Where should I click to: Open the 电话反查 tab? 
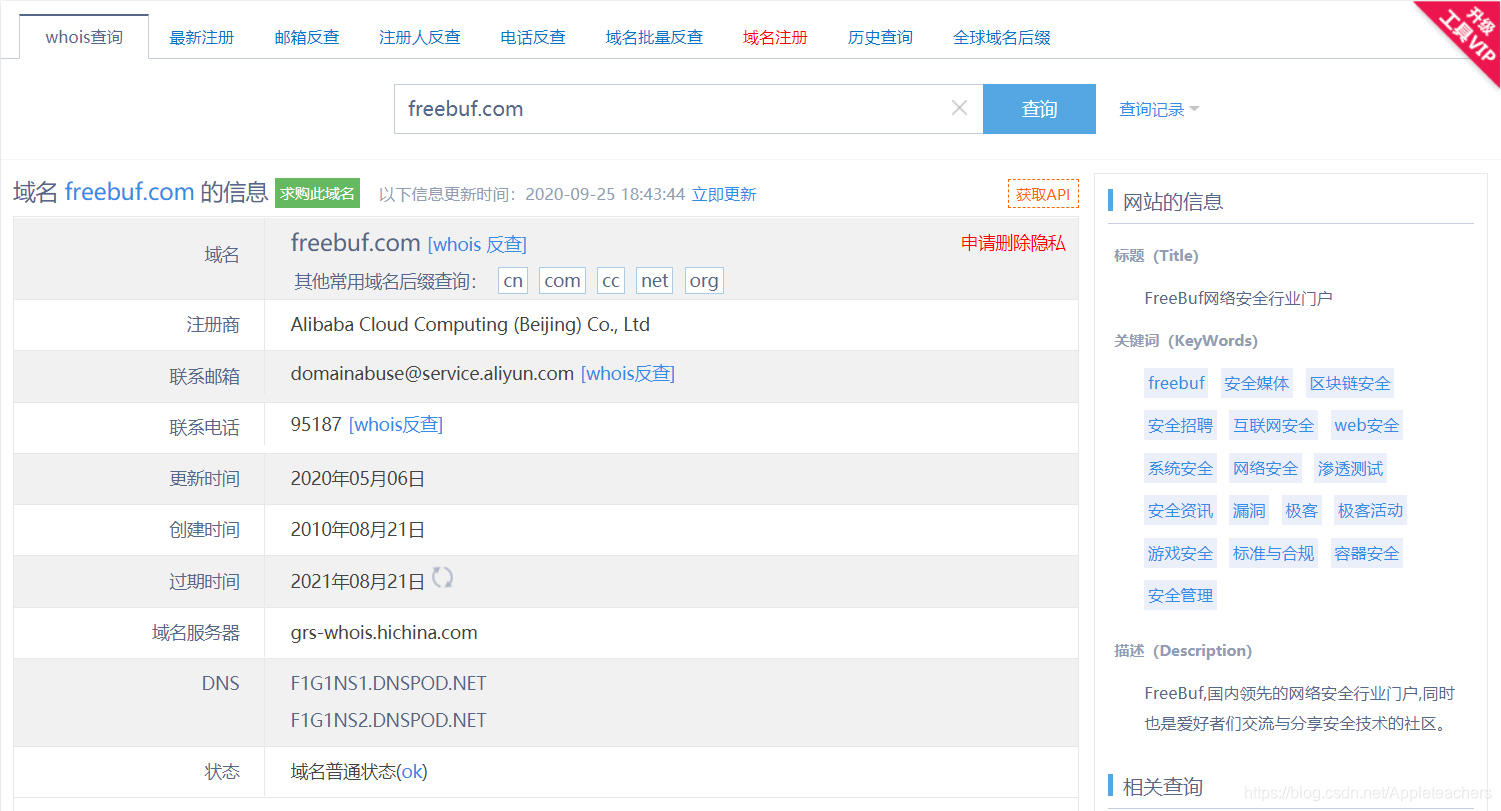[533, 37]
